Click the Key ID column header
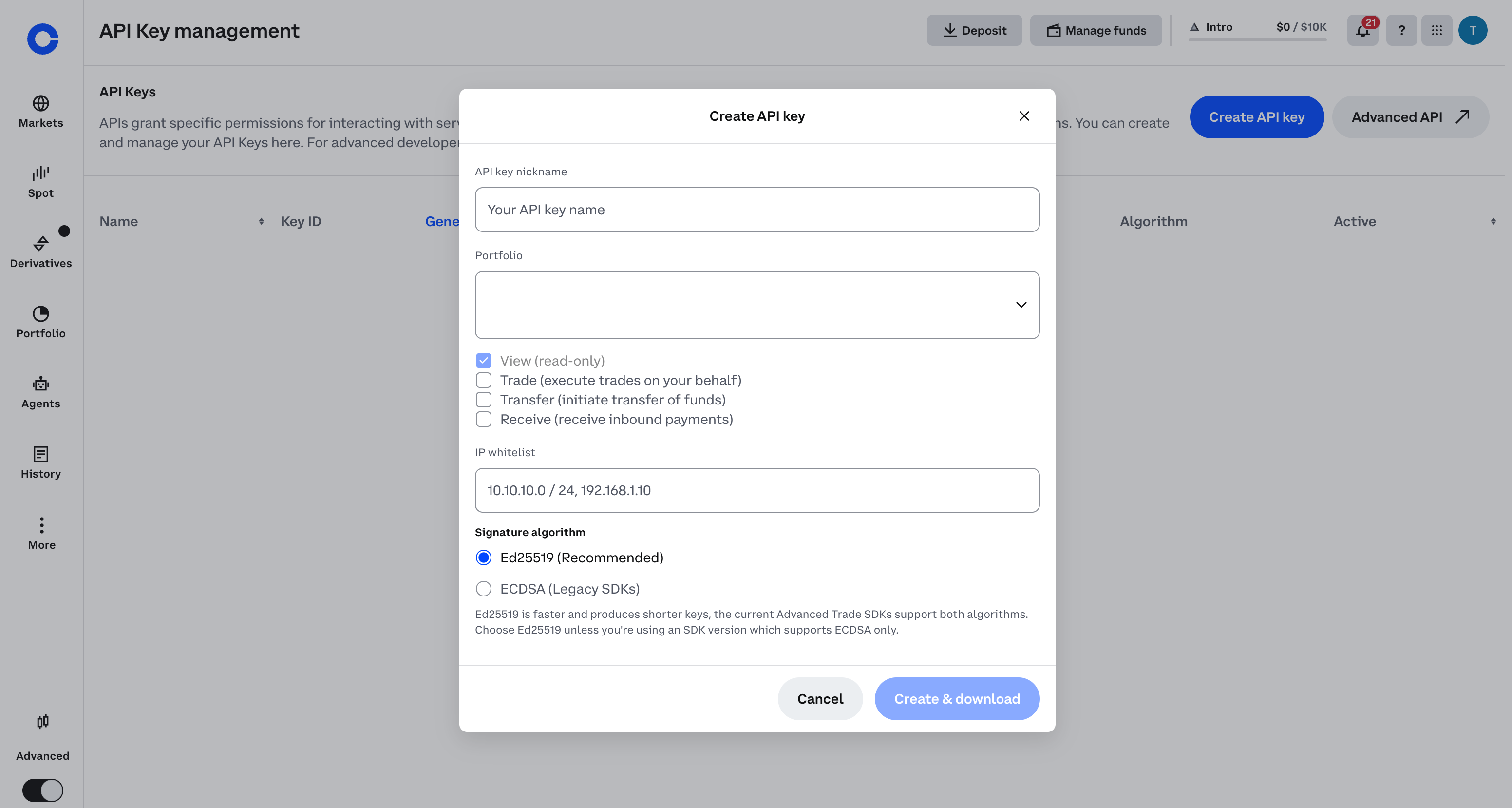Image resolution: width=1512 pixels, height=808 pixels. coord(301,221)
